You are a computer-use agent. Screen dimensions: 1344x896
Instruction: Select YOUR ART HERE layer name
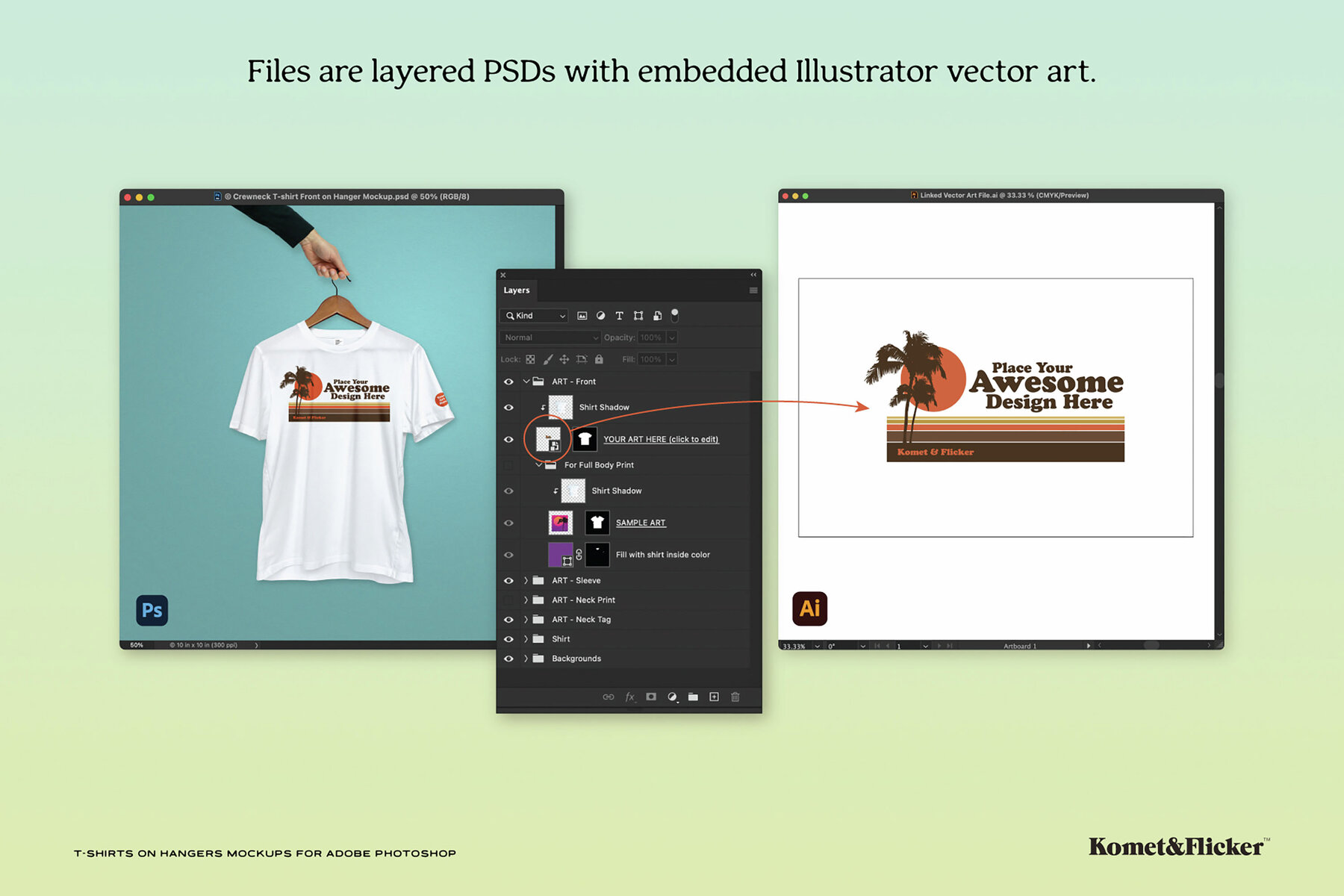pyautogui.click(x=660, y=439)
